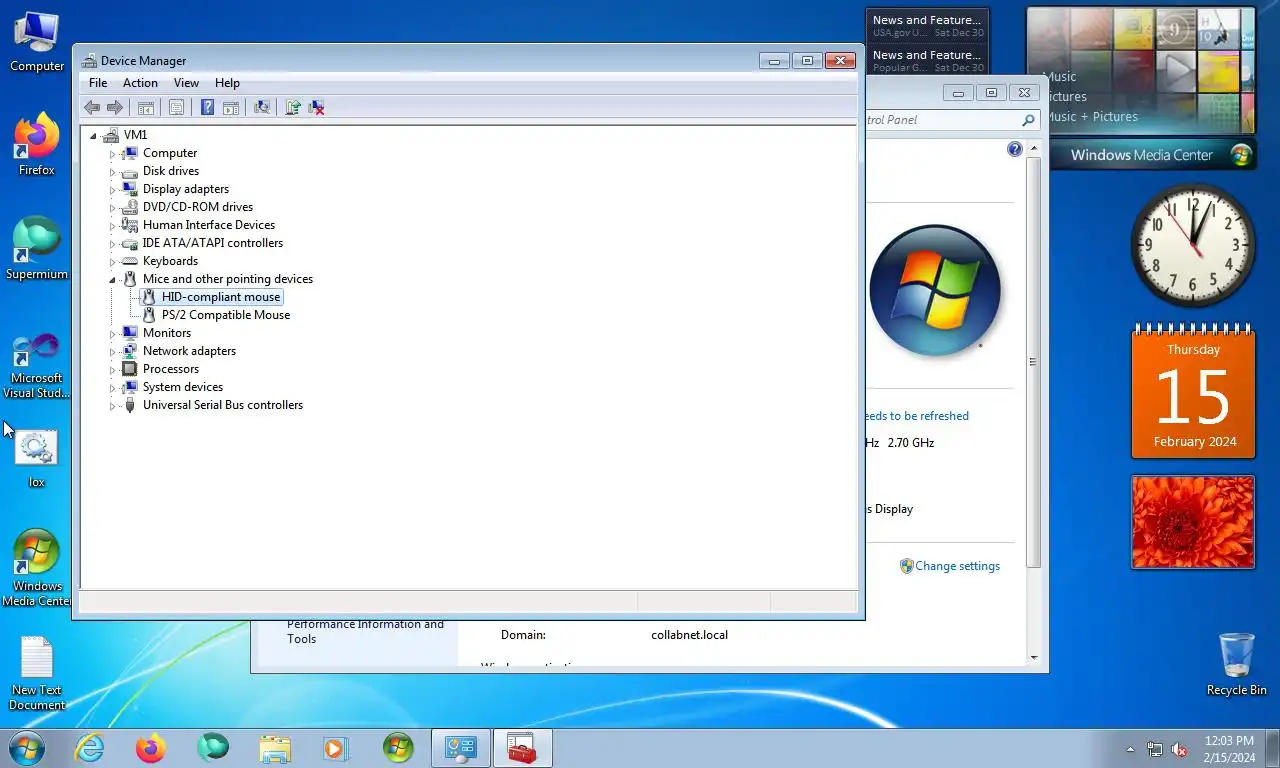Click the System window vertical scrollbar

click(x=1033, y=362)
